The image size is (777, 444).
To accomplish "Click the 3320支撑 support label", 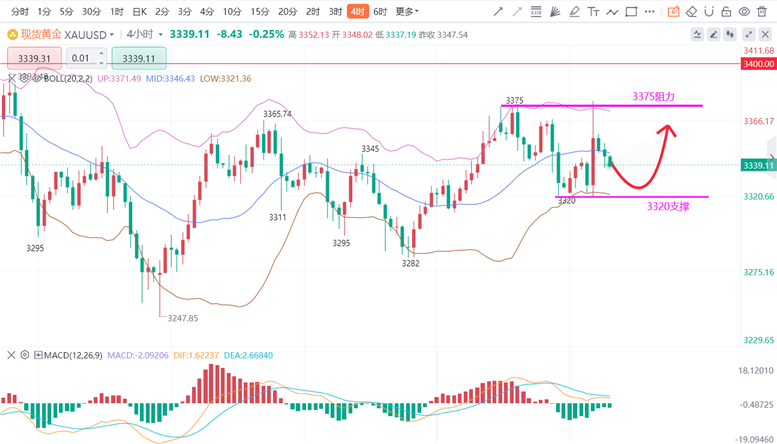I will point(668,206).
